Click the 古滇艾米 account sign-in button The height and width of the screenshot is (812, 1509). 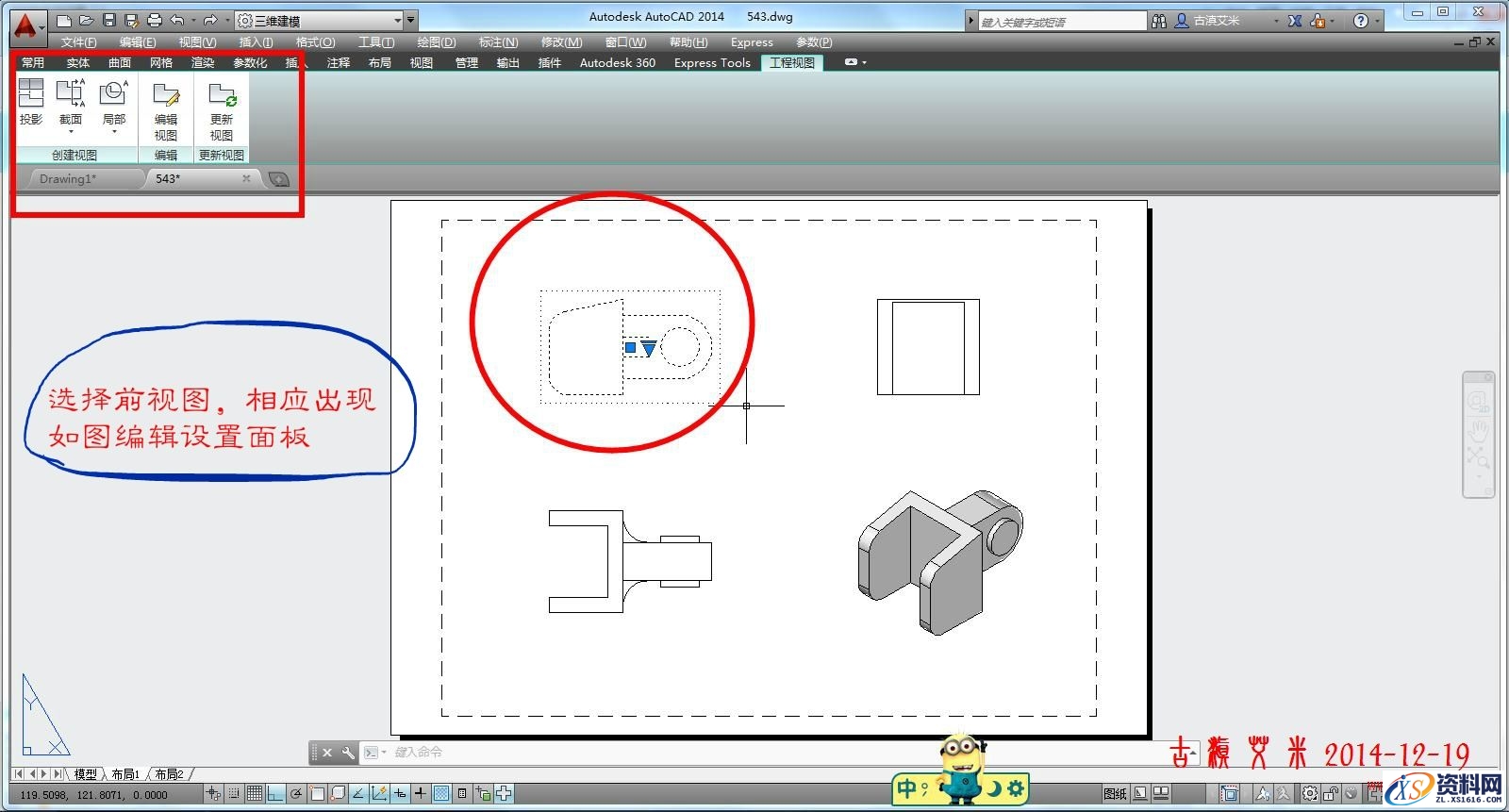(x=1217, y=21)
